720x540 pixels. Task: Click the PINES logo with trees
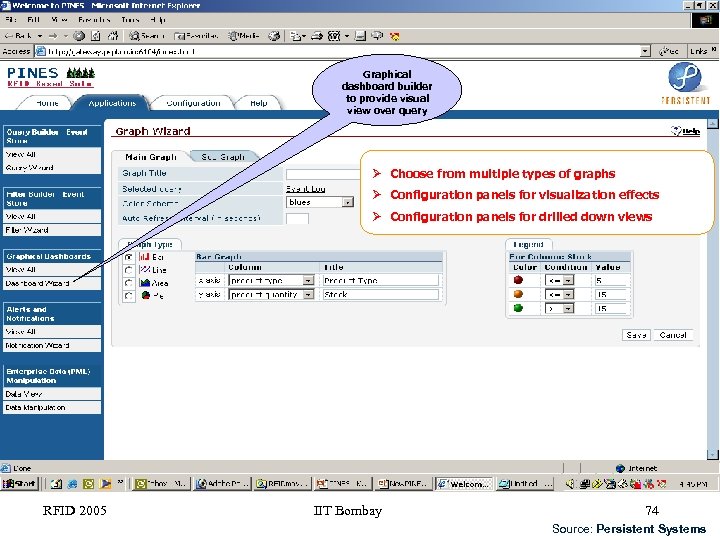[51, 77]
